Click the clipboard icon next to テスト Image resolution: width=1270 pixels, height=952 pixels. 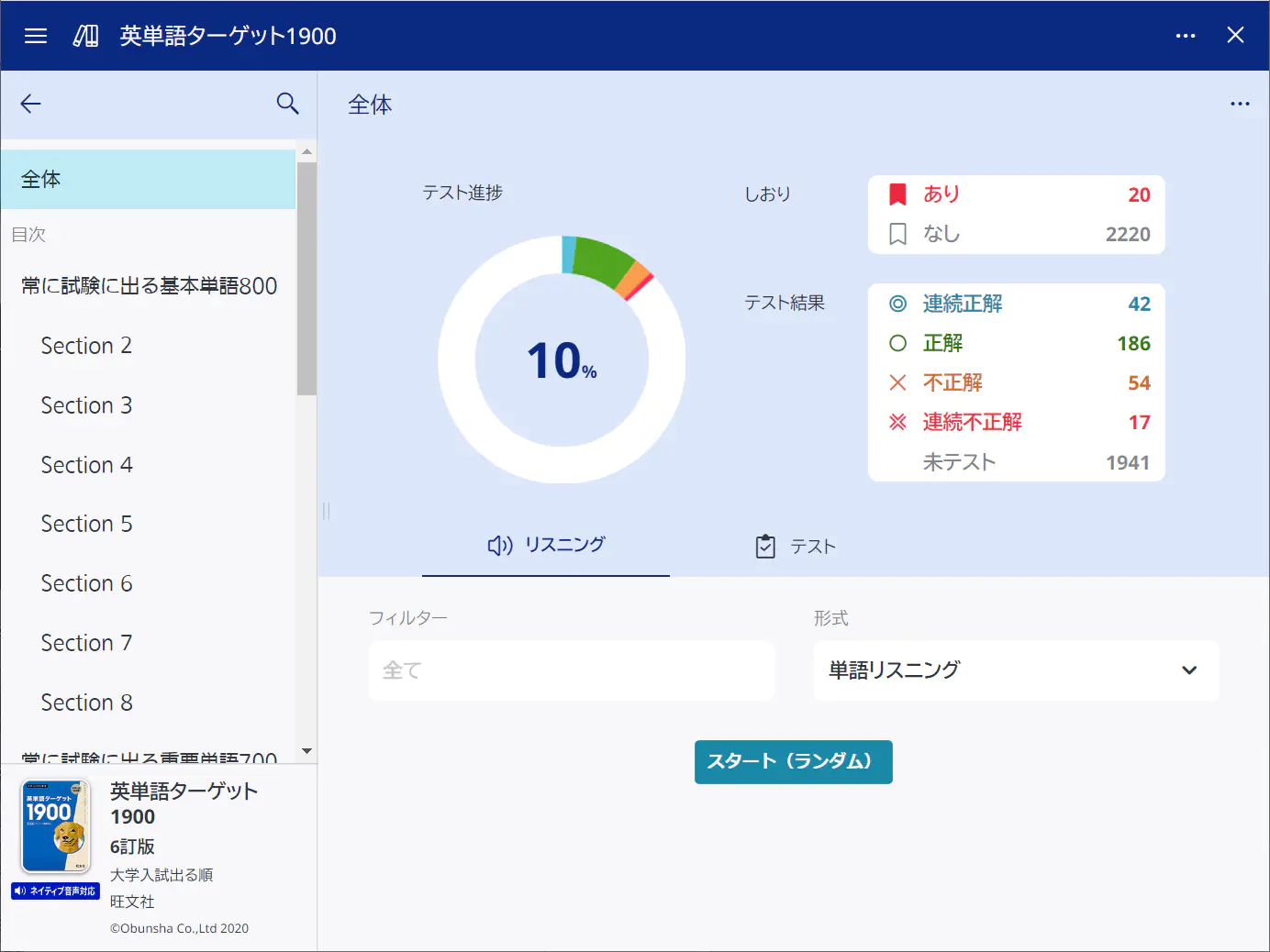coord(766,546)
